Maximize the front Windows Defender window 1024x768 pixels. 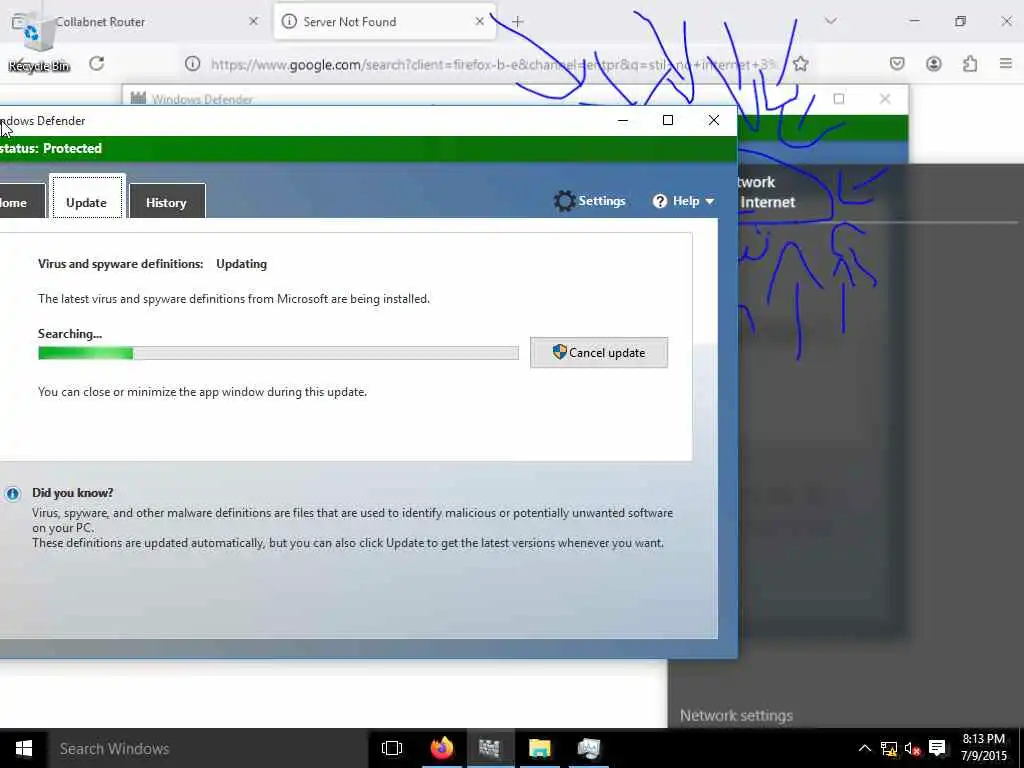(667, 120)
